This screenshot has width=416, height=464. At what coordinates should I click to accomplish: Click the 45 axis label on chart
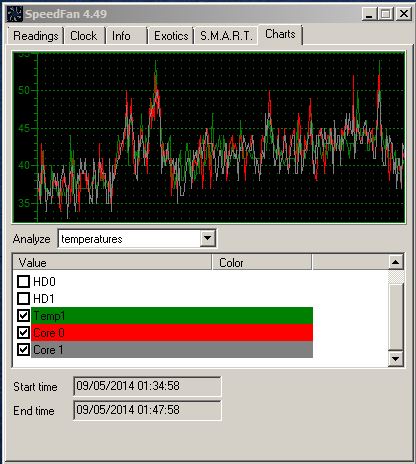(24, 128)
